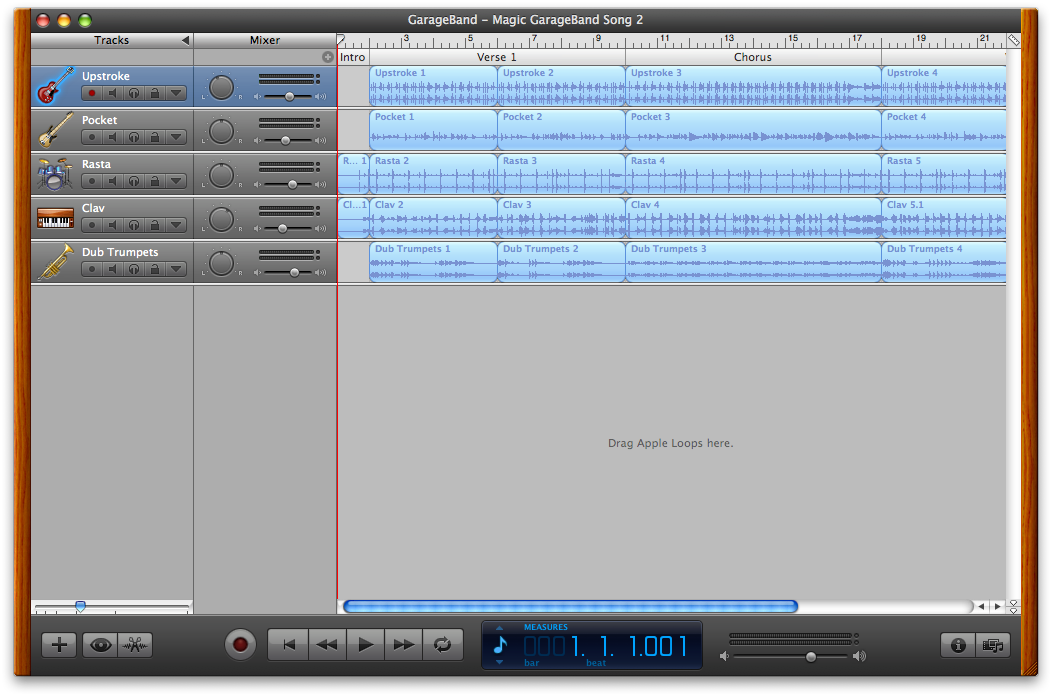This screenshot has width=1052, height=696.
Task: Open the Media Browser
Action: [x=993, y=645]
